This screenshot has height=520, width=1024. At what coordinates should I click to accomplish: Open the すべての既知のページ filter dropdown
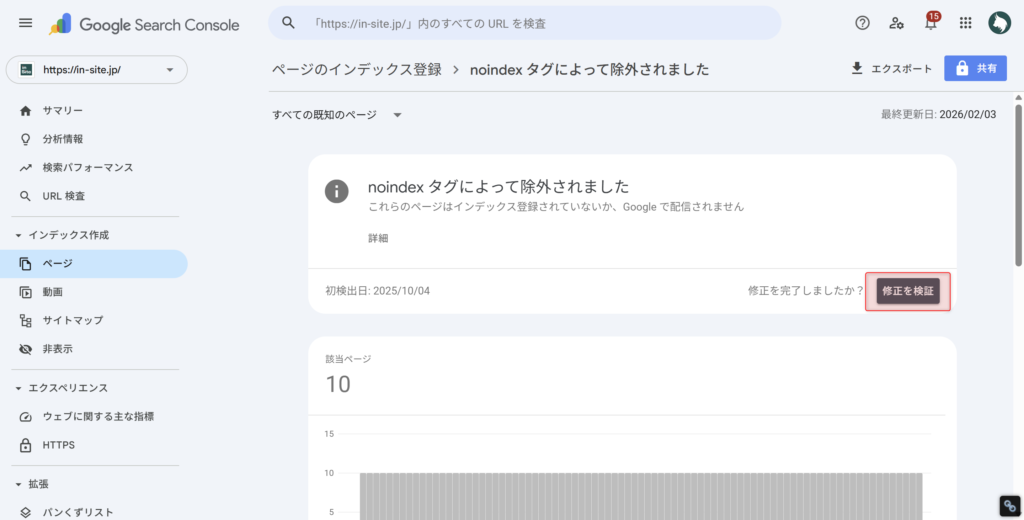tap(337, 115)
